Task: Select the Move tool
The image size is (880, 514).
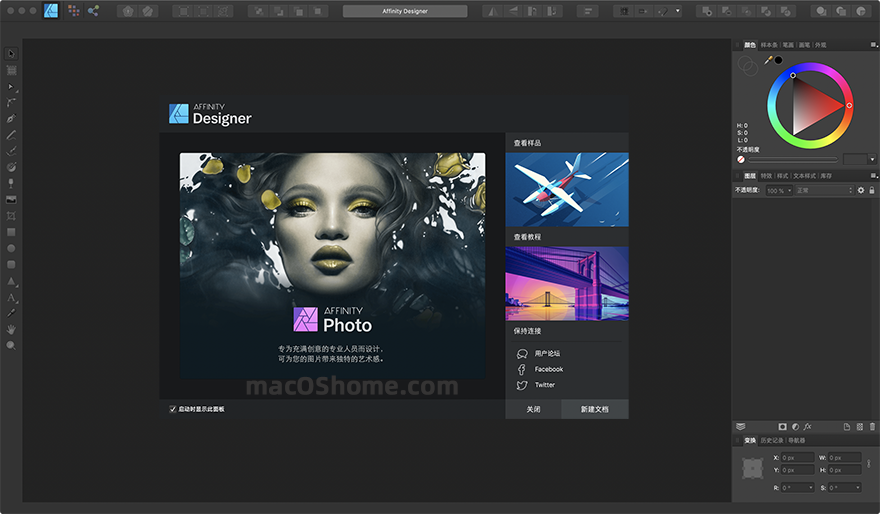Action: tap(11, 54)
